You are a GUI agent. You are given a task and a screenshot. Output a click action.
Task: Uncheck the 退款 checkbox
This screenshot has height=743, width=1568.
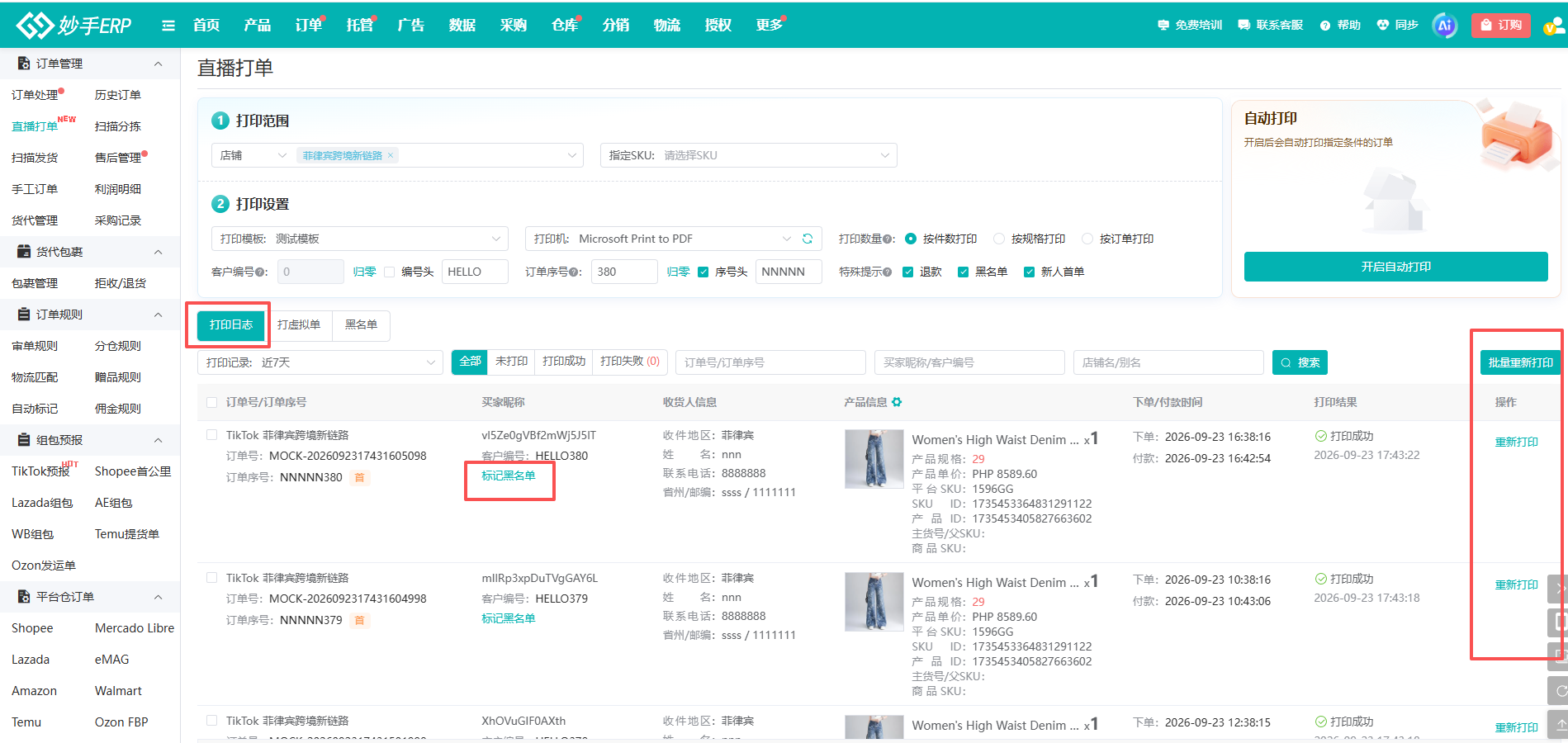(x=908, y=272)
